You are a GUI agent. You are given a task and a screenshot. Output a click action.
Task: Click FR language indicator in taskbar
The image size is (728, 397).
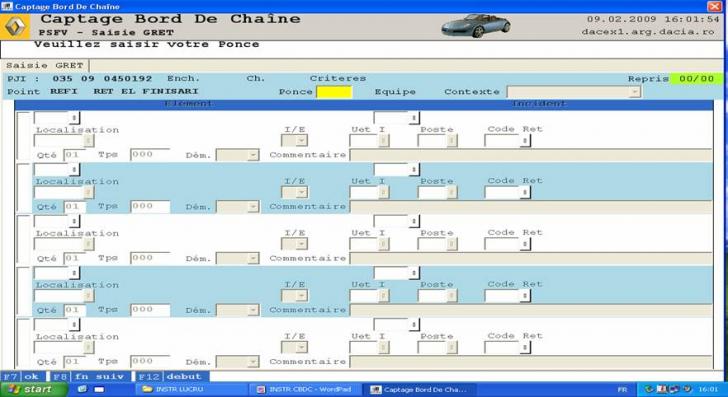622,390
